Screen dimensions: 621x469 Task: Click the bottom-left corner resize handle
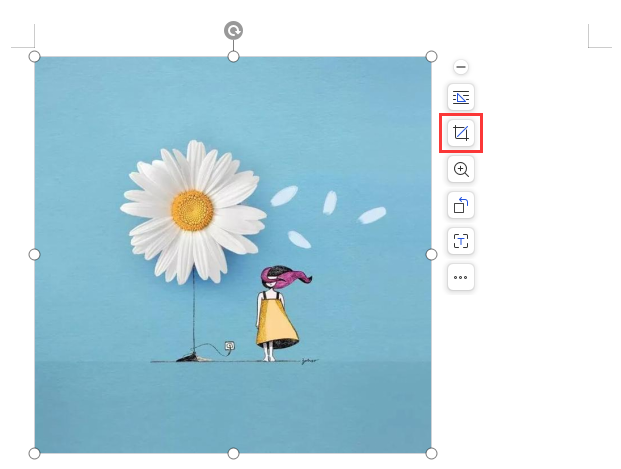click(x=34, y=453)
